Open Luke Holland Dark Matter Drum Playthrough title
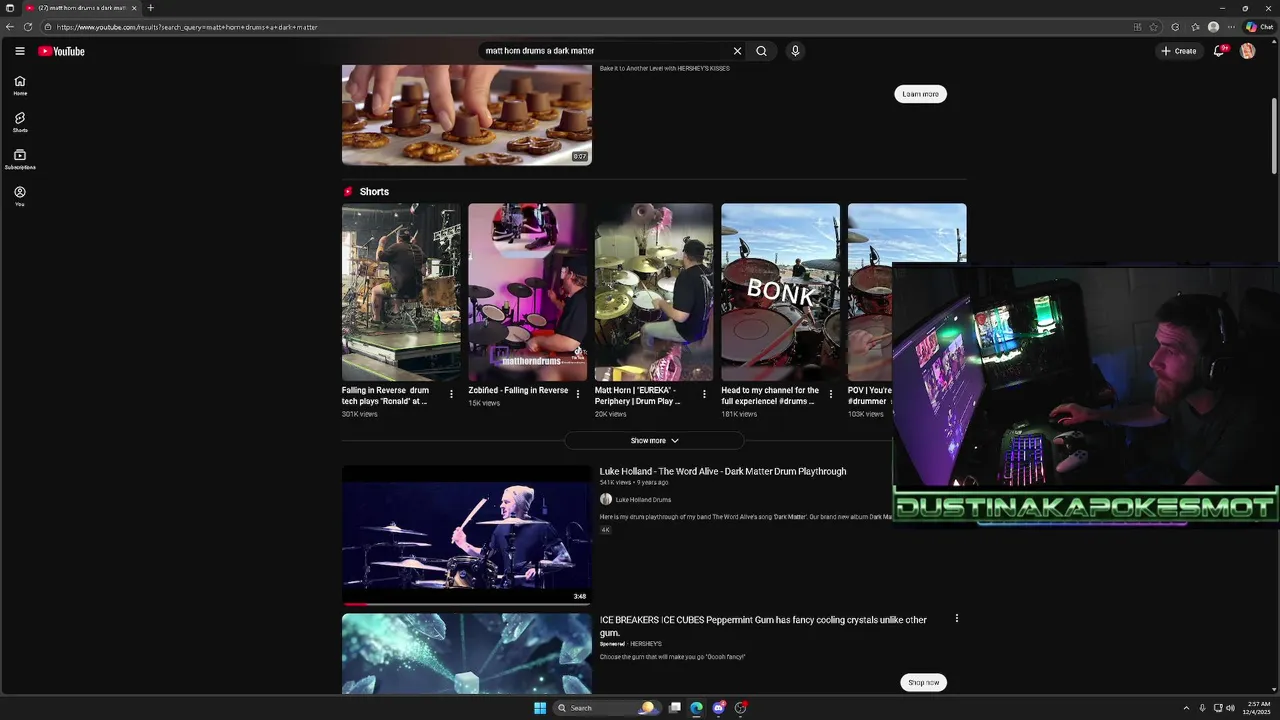Viewport: 1280px width, 720px height. pos(723,471)
